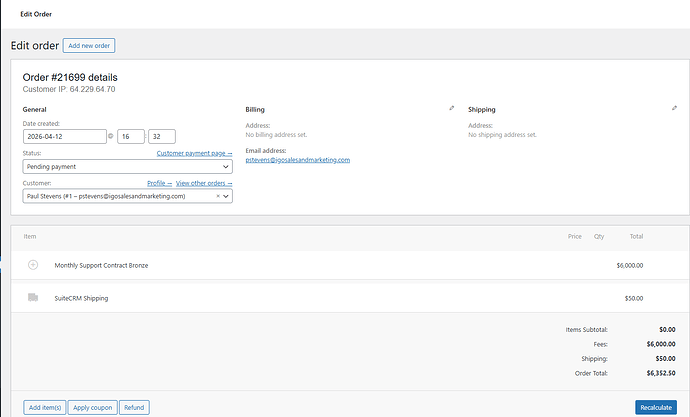This screenshot has height=417, width=690.
Task: Follow the View other orders link
Action: (x=204, y=183)
